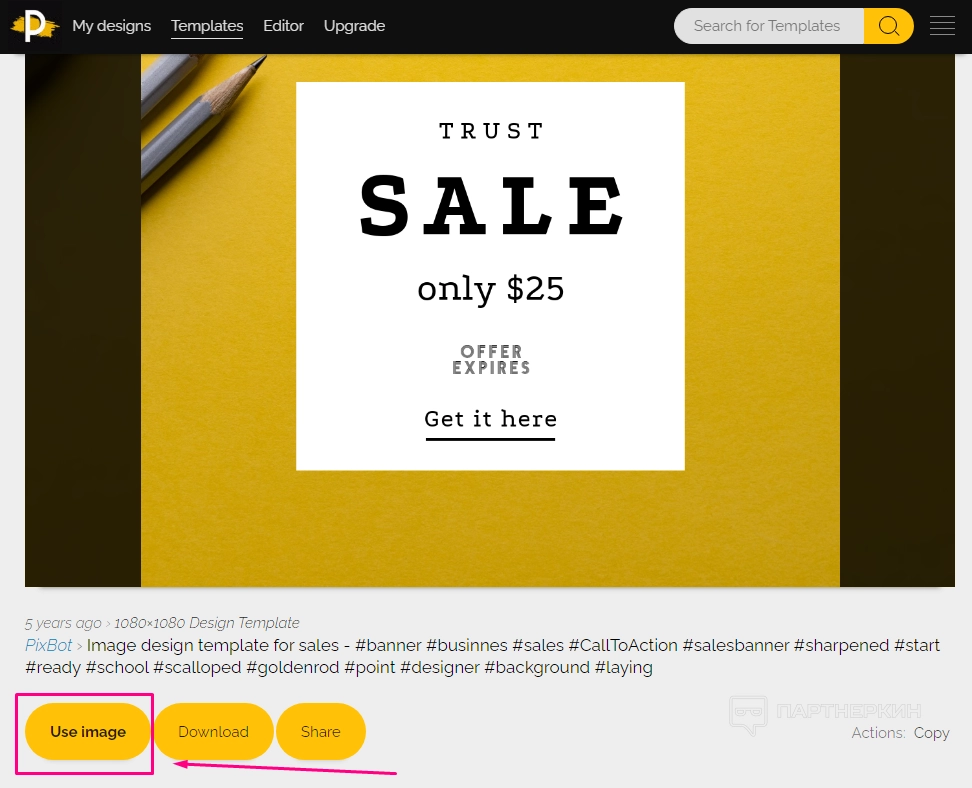The height and width of the screenshot is (788, 972).
Task: Click the #salesbanner hashtag
Action: 736,645
